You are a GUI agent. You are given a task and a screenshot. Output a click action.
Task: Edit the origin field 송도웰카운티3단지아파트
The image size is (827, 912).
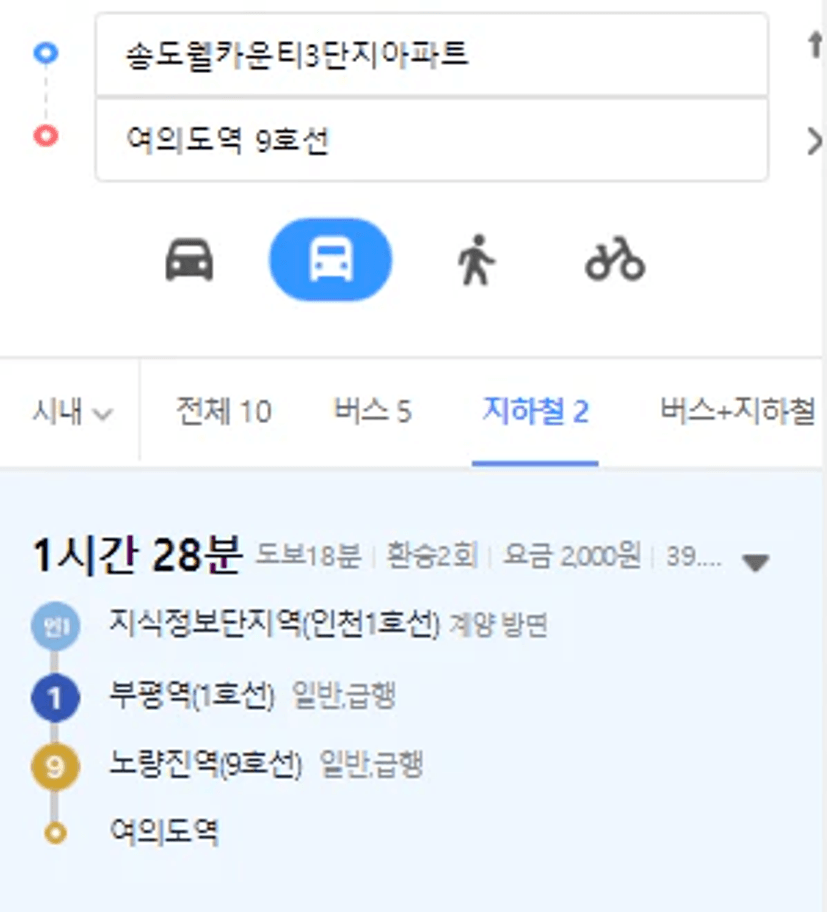(x=432, y=55)
